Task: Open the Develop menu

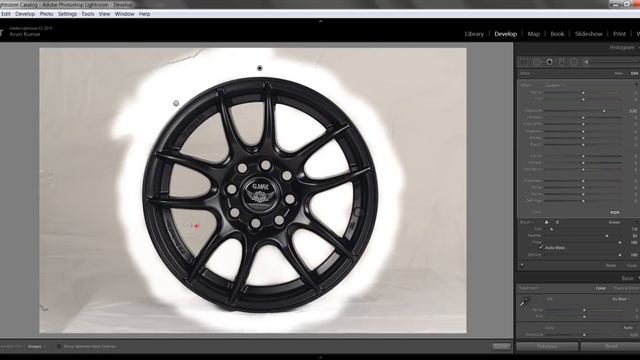Action: click(x=25, y=14)
